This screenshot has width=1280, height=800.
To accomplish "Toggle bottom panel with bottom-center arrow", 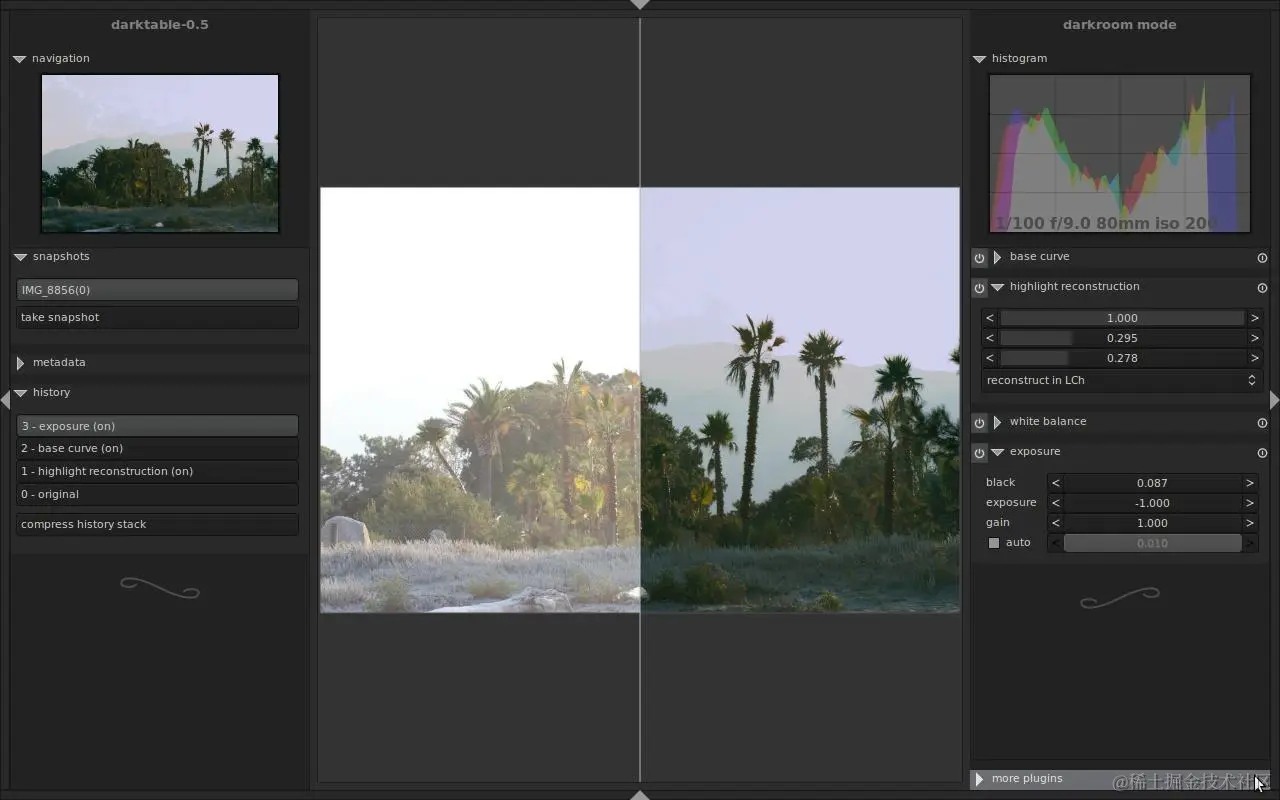I will click(x=640, y=795).
